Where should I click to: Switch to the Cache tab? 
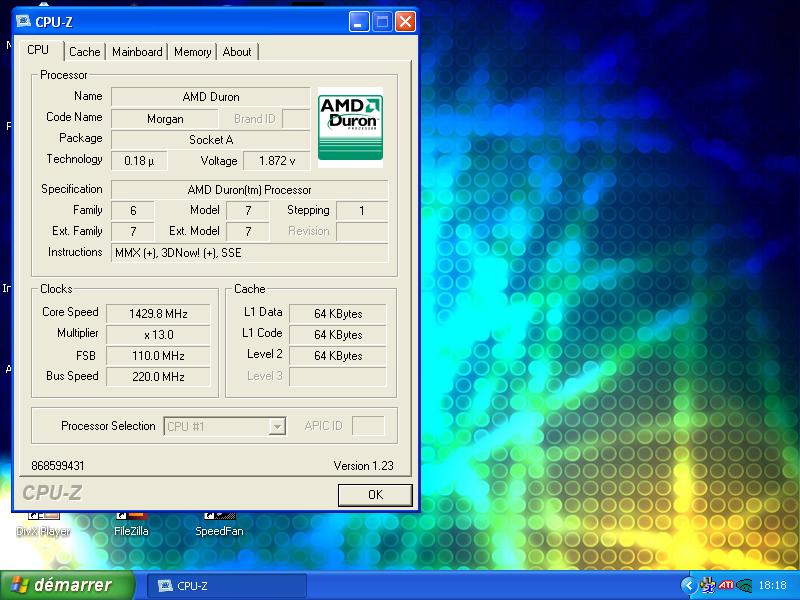85,52
